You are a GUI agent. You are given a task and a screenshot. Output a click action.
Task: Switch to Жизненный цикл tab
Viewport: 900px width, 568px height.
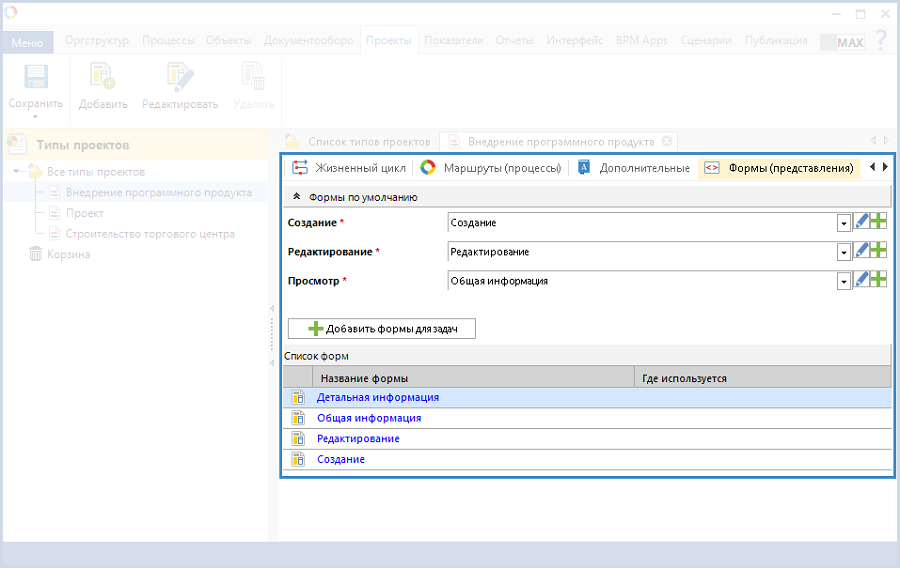tap(349, 168)
